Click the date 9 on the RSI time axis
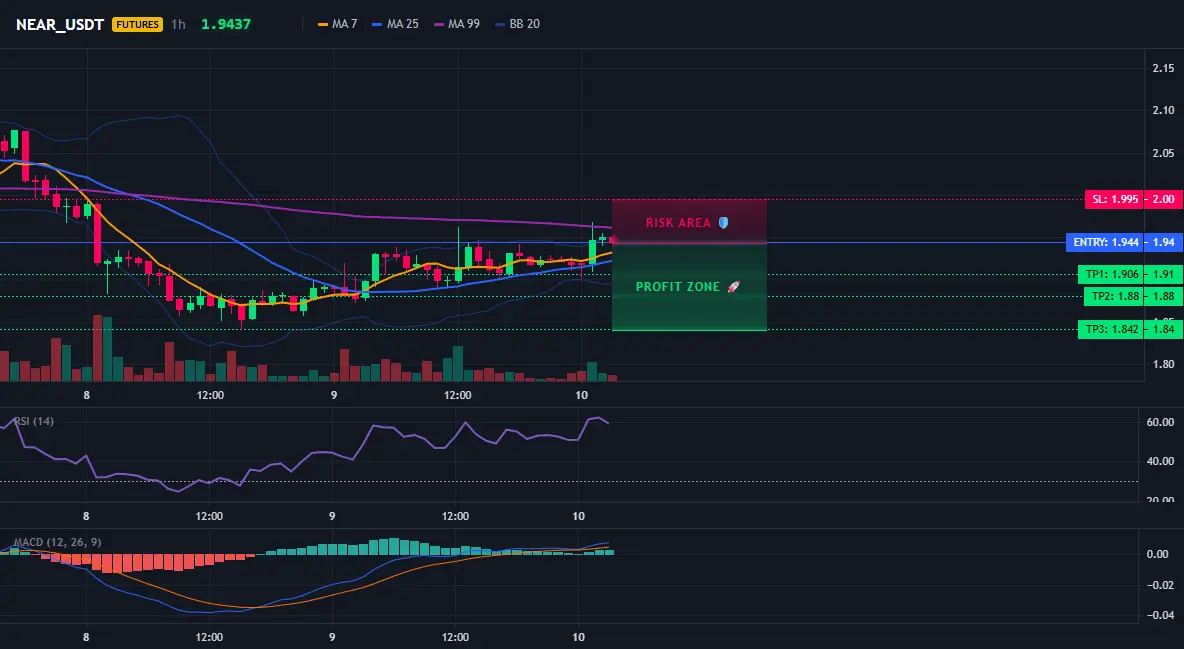The image size is (1184, 649). (x=331, y=516)
